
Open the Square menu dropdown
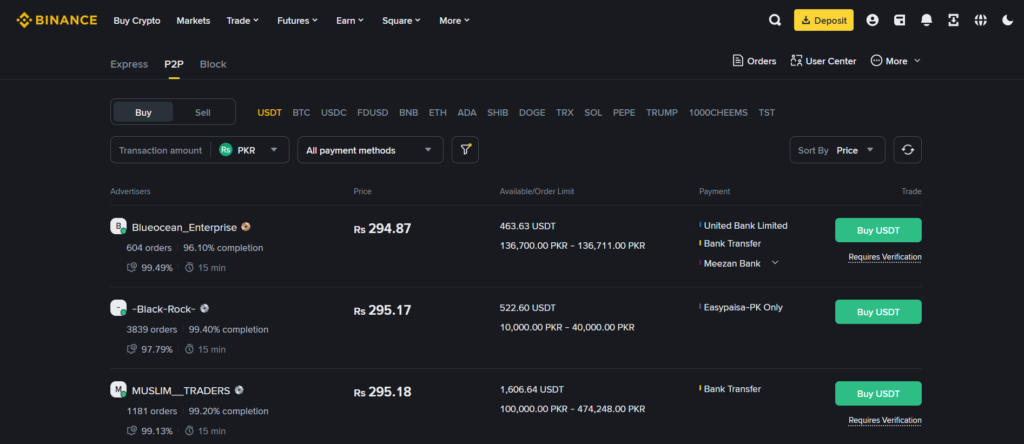[402, 20]
